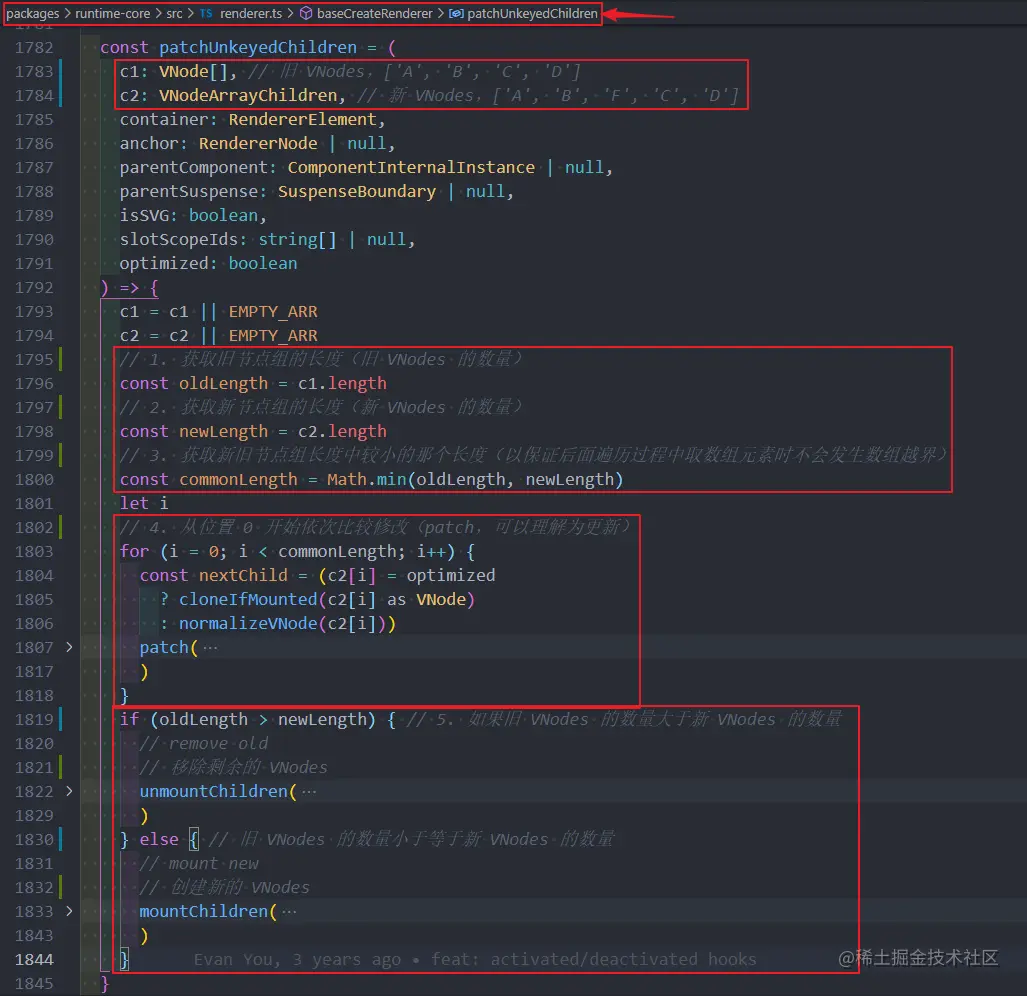Click 'isSVG' parameter name
Screen dimensions: 1027x996
144,215
